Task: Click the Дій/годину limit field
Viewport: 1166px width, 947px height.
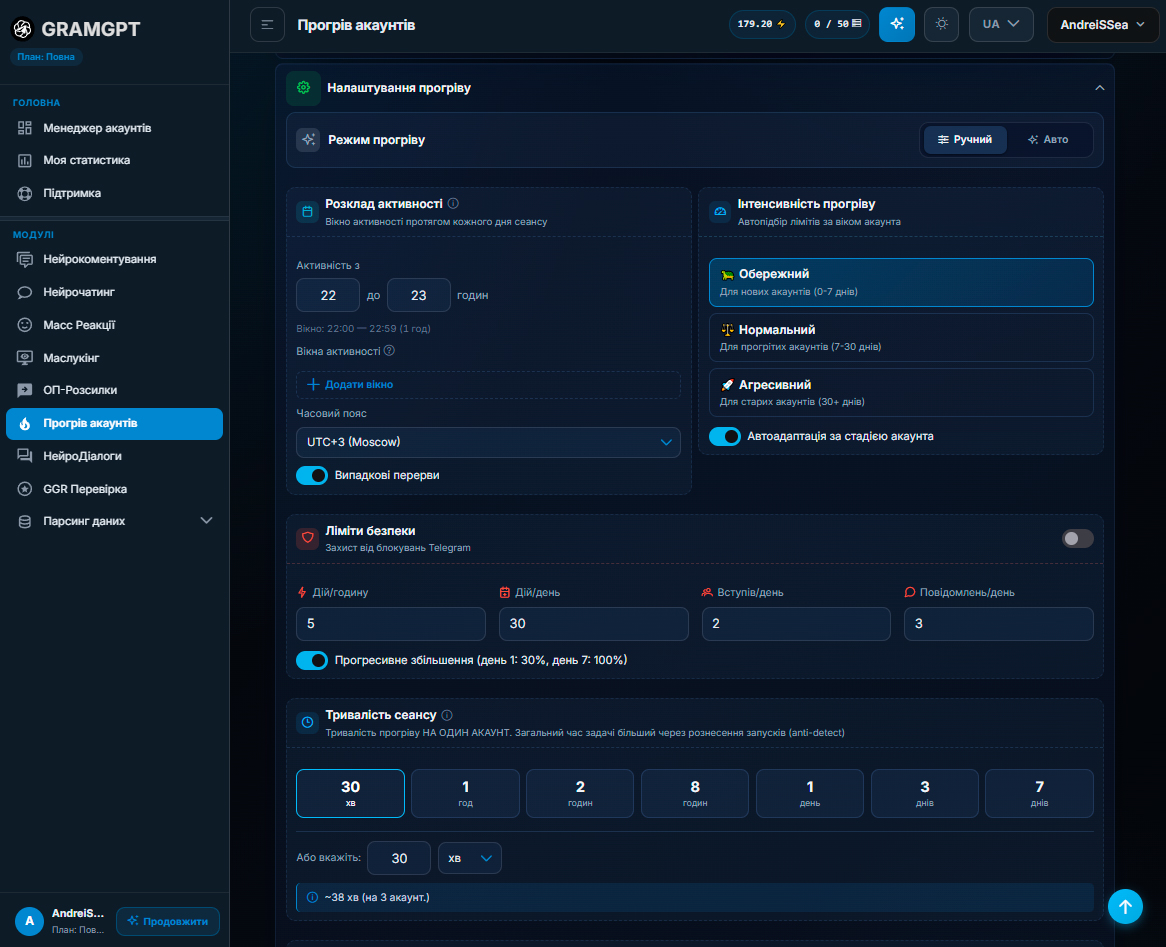Action: click(x=390, y=623)
